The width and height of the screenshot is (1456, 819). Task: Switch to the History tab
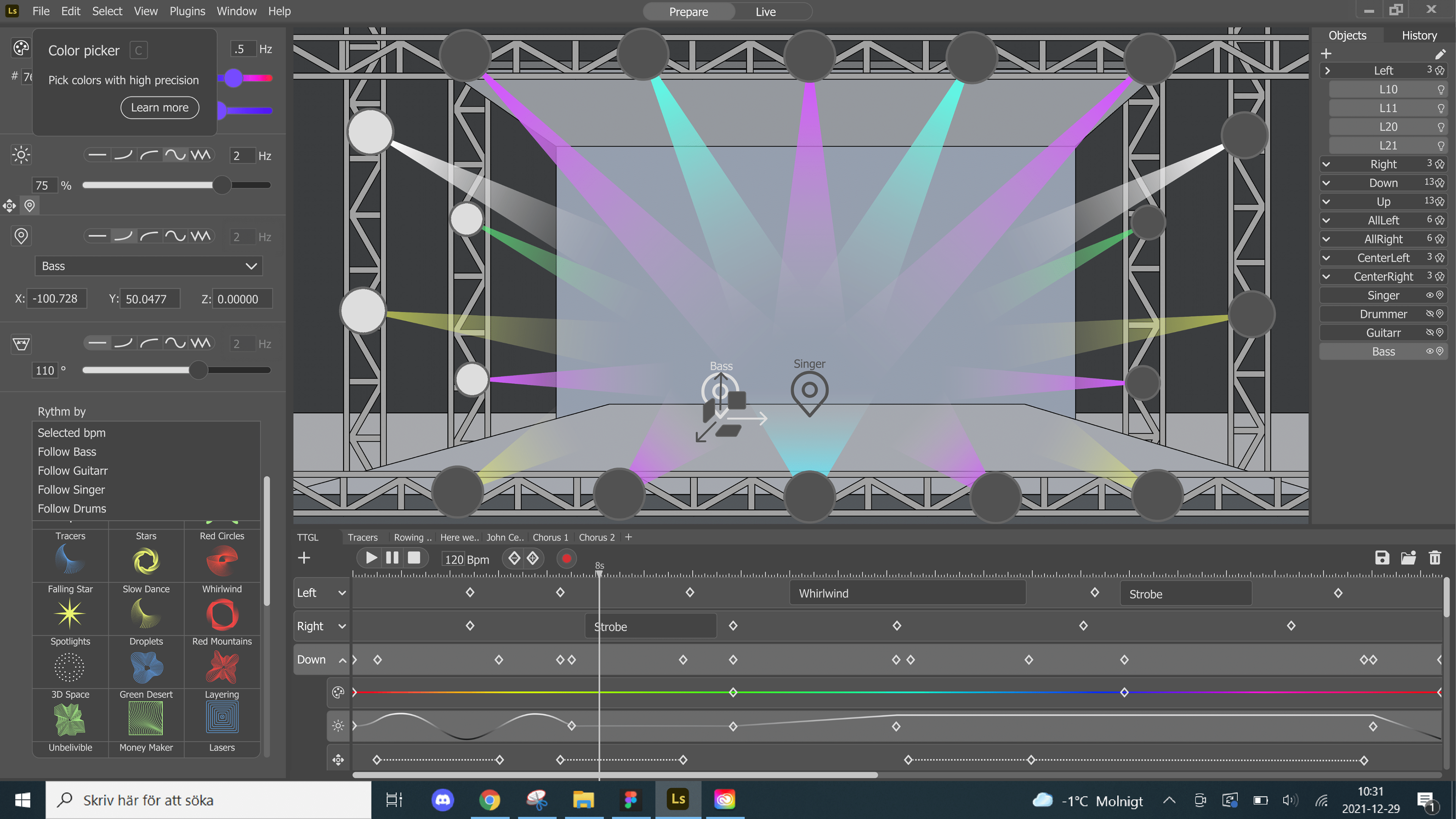pyautogui.click(x=1419, y=35)
